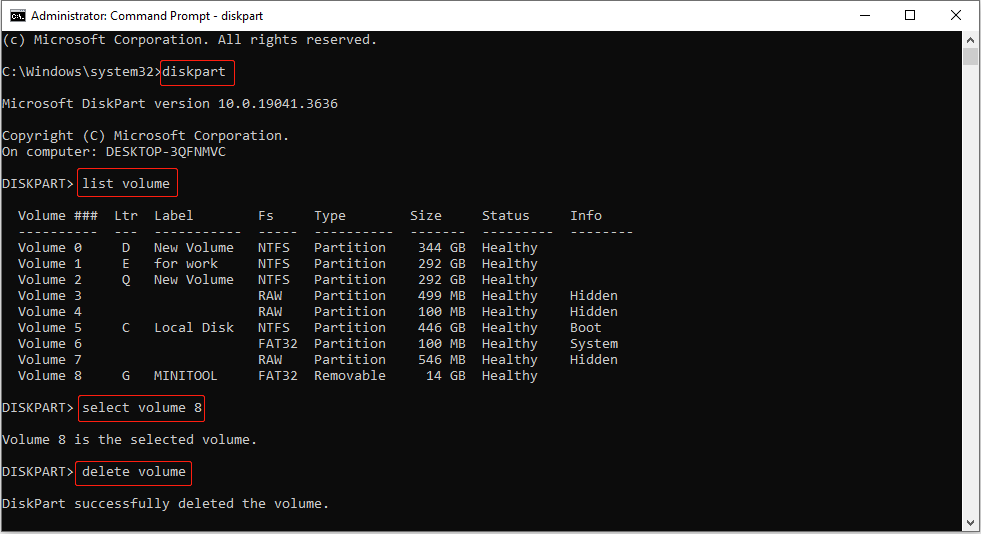This screenshot has height=534, width=981.
Task: Click the 'C:\Windows\system32>' prompt text
Action: pyautogui.click(x=81, y=72)
